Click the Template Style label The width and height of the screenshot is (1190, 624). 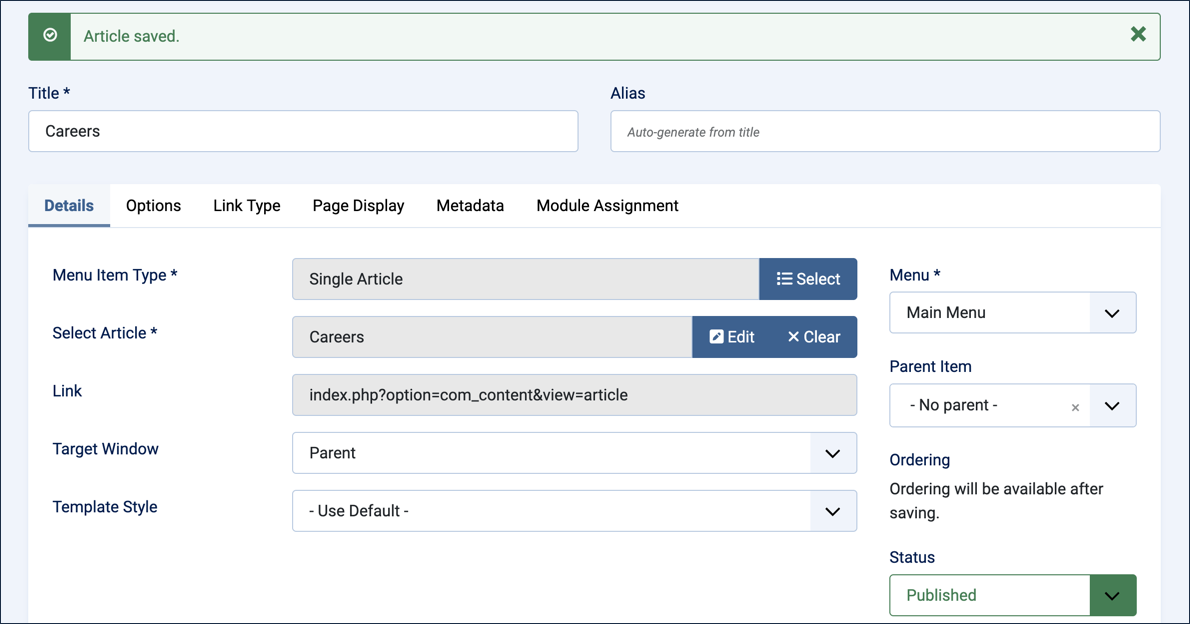(105, 507)
